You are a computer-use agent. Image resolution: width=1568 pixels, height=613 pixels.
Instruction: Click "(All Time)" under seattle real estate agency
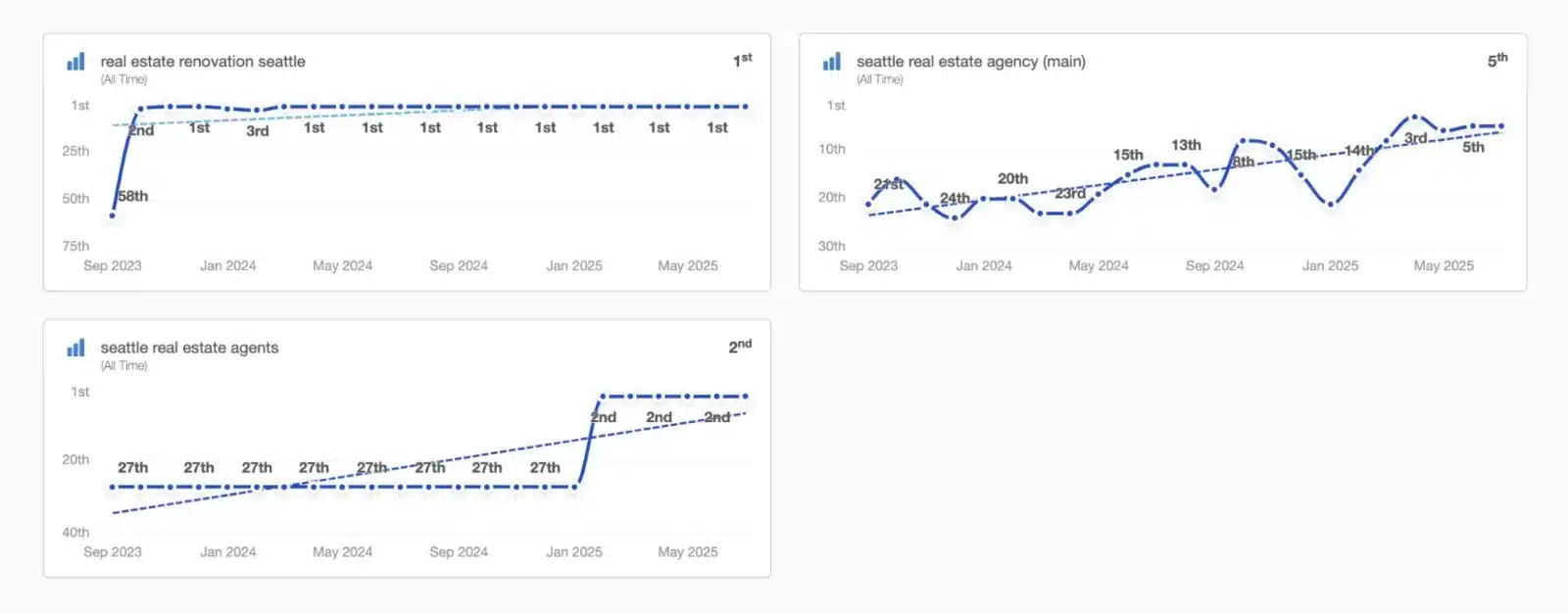click(880, 79)
